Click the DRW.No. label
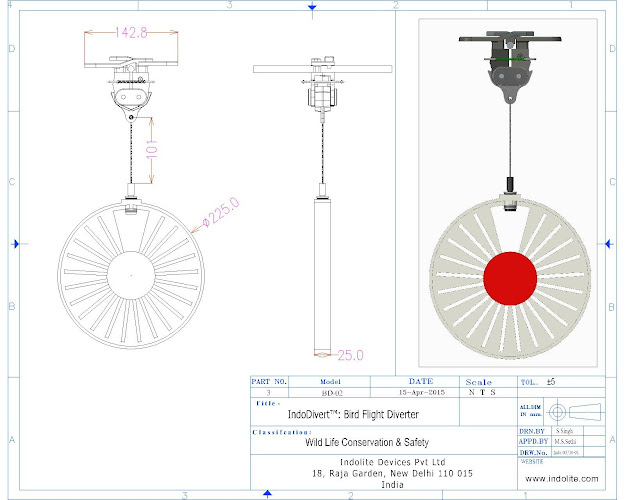625x500 pixels. coord(533,453)
